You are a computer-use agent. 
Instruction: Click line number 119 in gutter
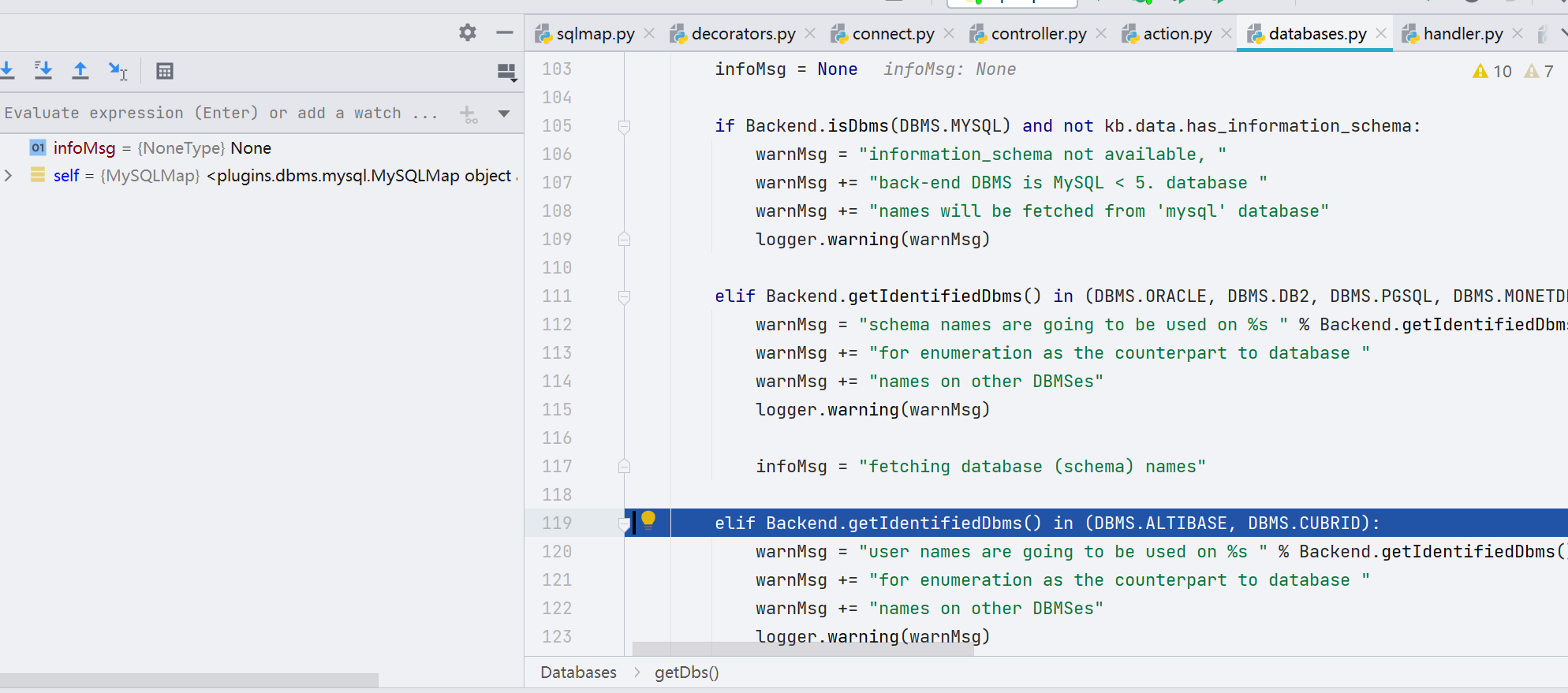(x=557, y=523)
